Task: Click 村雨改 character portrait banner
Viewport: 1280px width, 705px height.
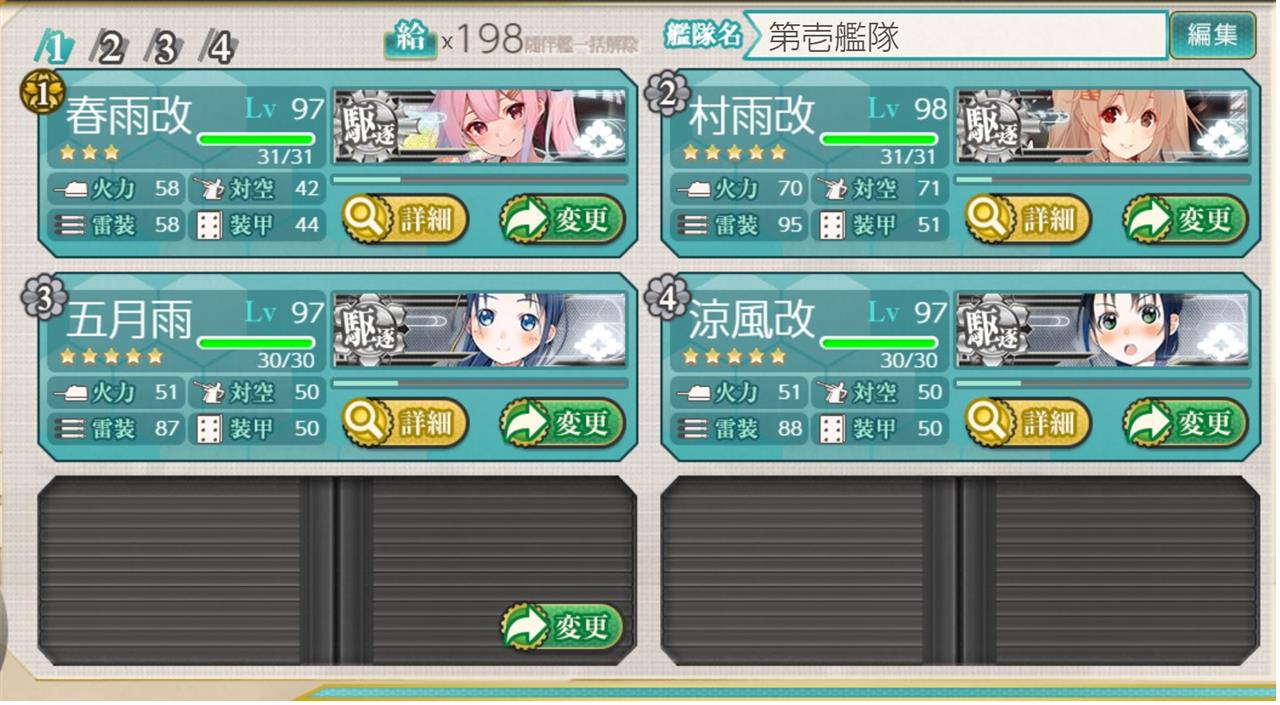Action: (x=1103, y=127)
